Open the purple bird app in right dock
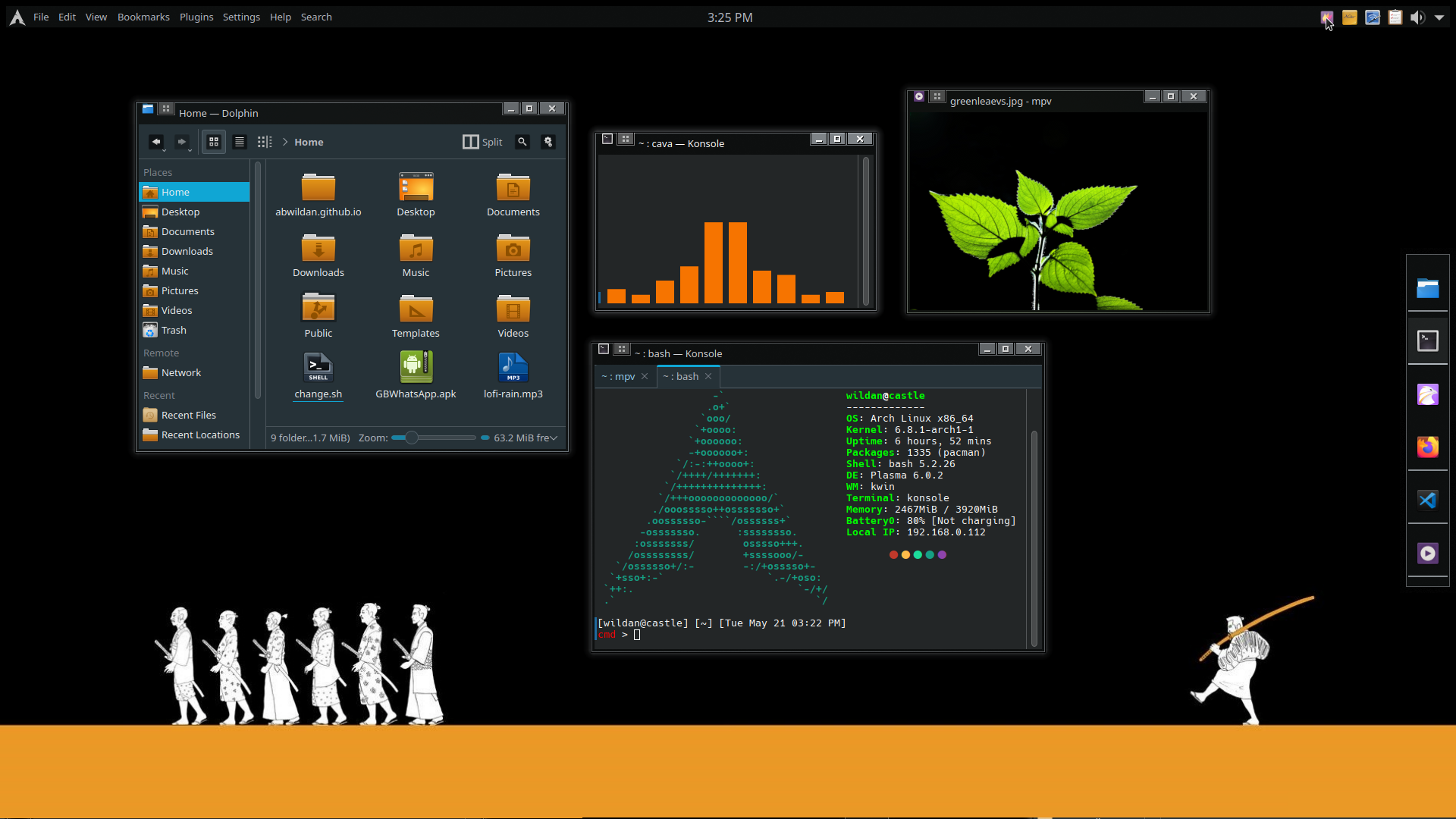The width and height of the screenshot is (1456, 819). (1428, 394)
